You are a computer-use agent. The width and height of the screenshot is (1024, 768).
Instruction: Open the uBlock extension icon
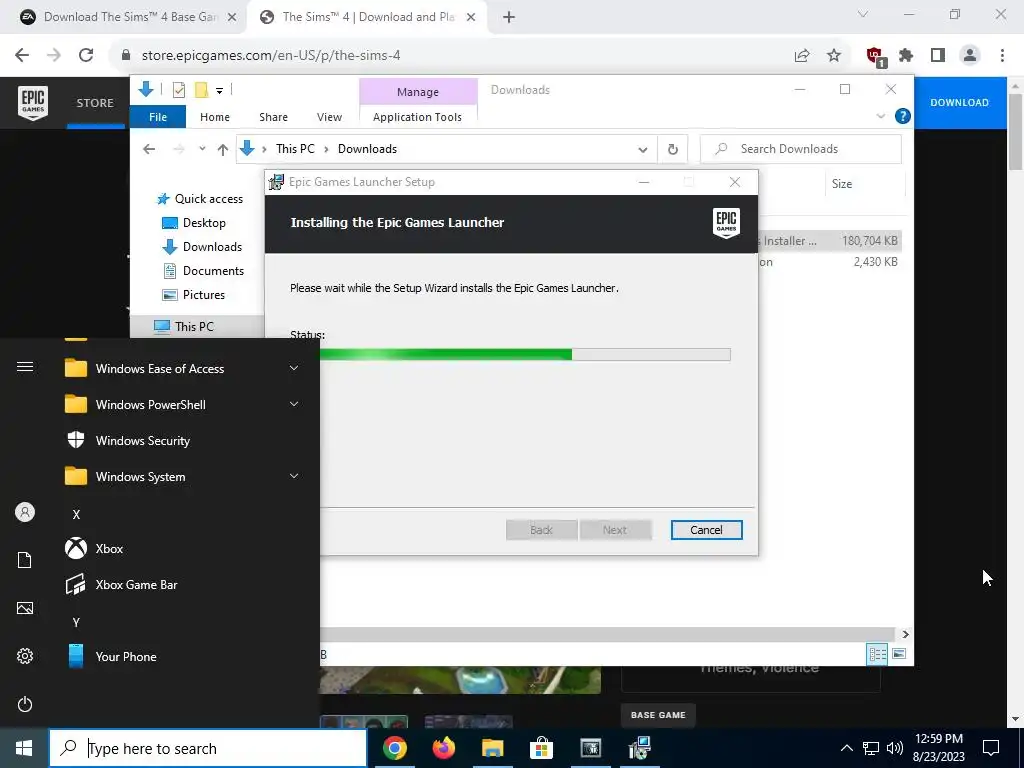point(876,56)
